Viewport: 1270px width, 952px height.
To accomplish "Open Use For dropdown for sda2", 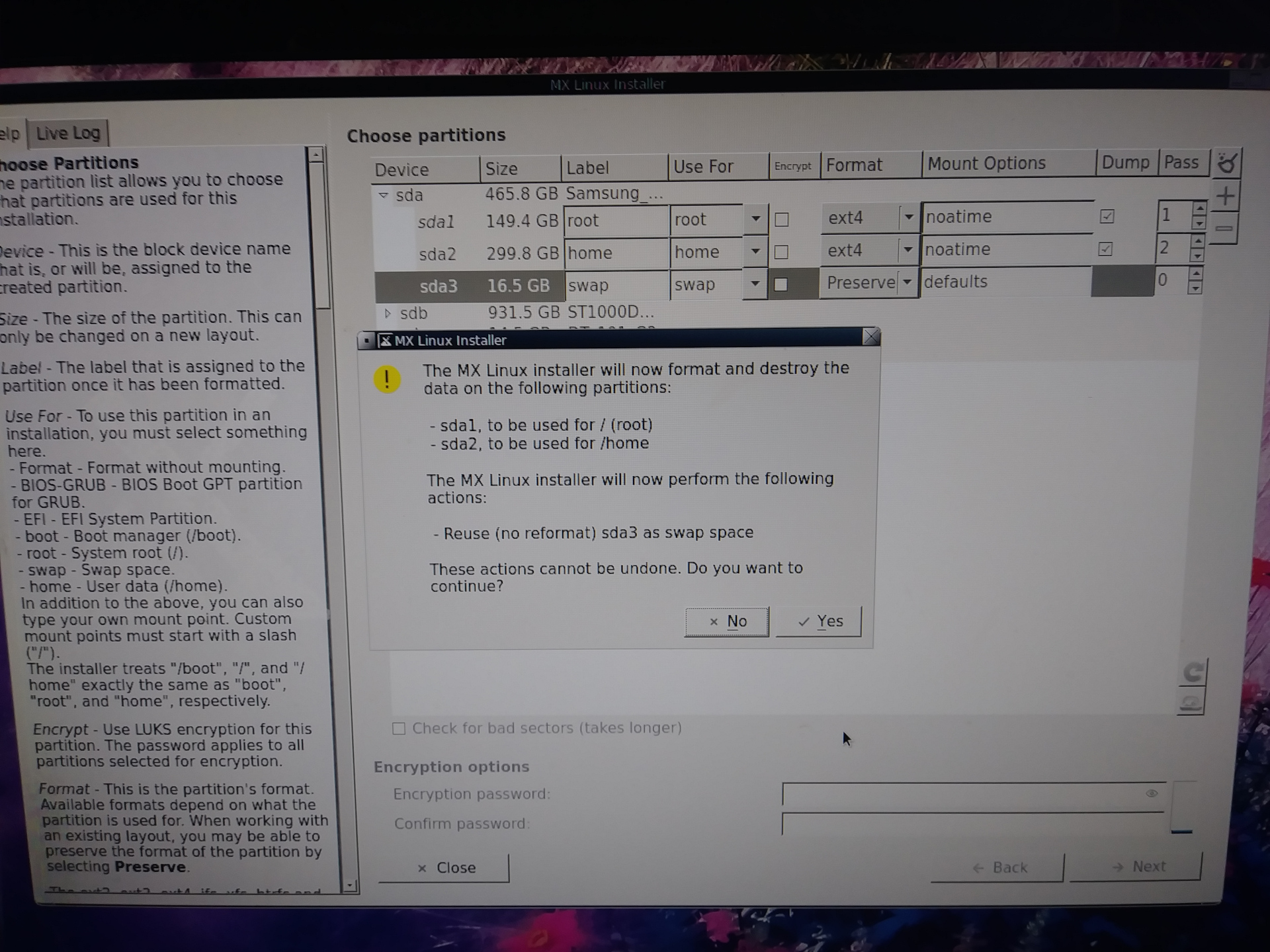I will [x=755, y=251].
